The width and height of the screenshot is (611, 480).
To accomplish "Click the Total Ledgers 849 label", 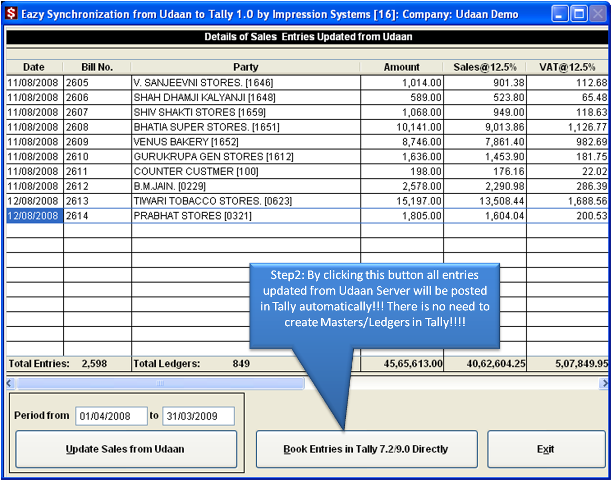I will coord(192,364).
